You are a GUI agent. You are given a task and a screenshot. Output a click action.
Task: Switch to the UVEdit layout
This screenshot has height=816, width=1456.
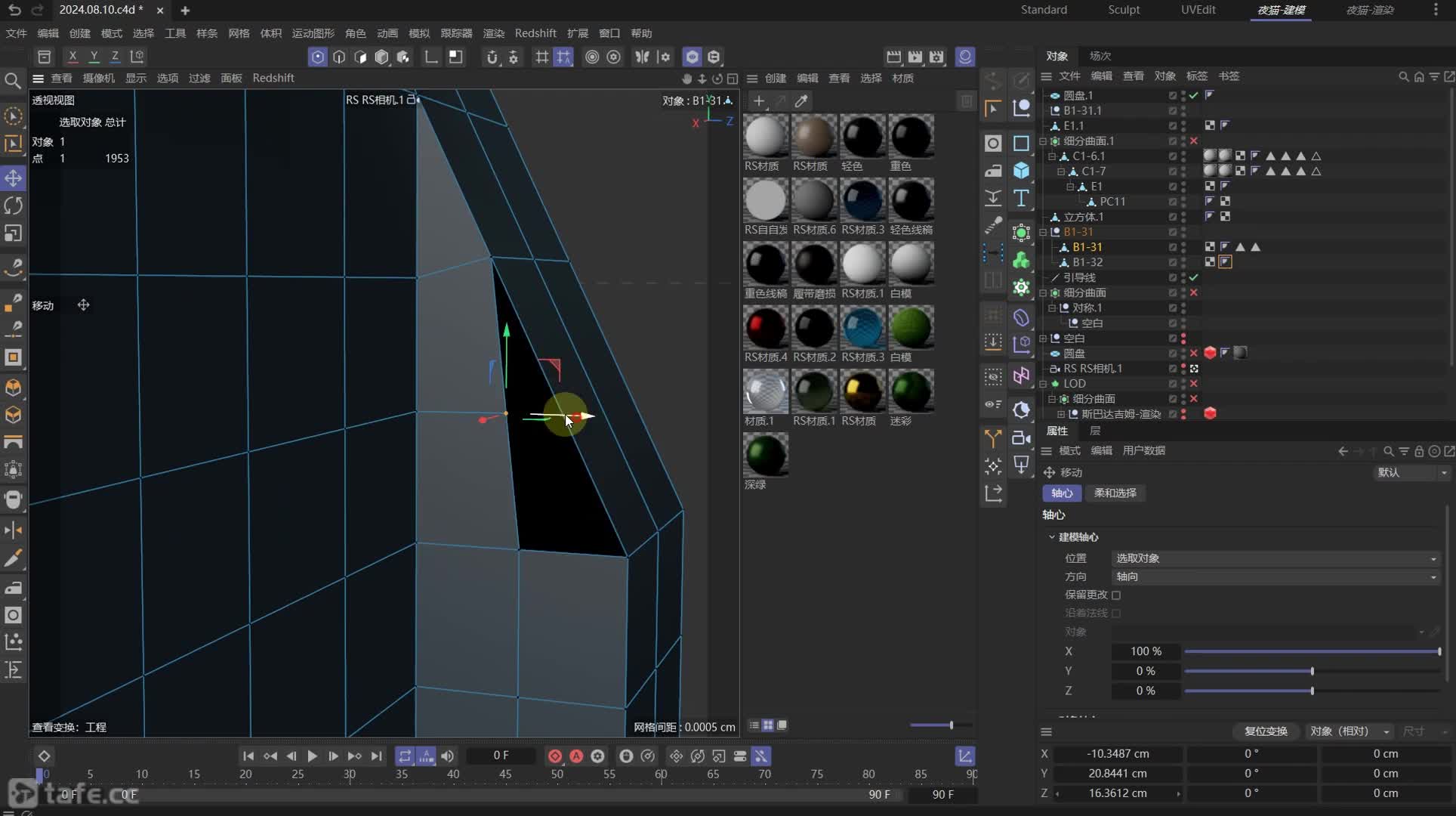1198,10
